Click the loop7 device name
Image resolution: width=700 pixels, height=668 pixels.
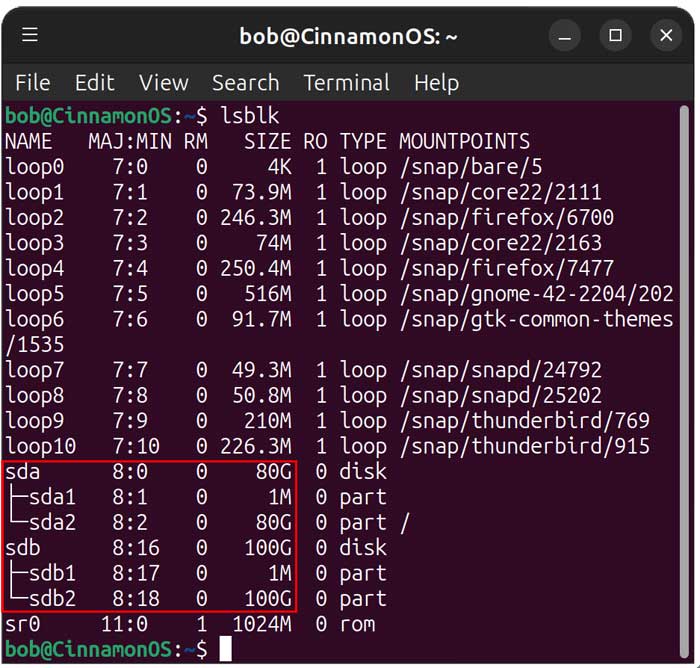point(34,371)
